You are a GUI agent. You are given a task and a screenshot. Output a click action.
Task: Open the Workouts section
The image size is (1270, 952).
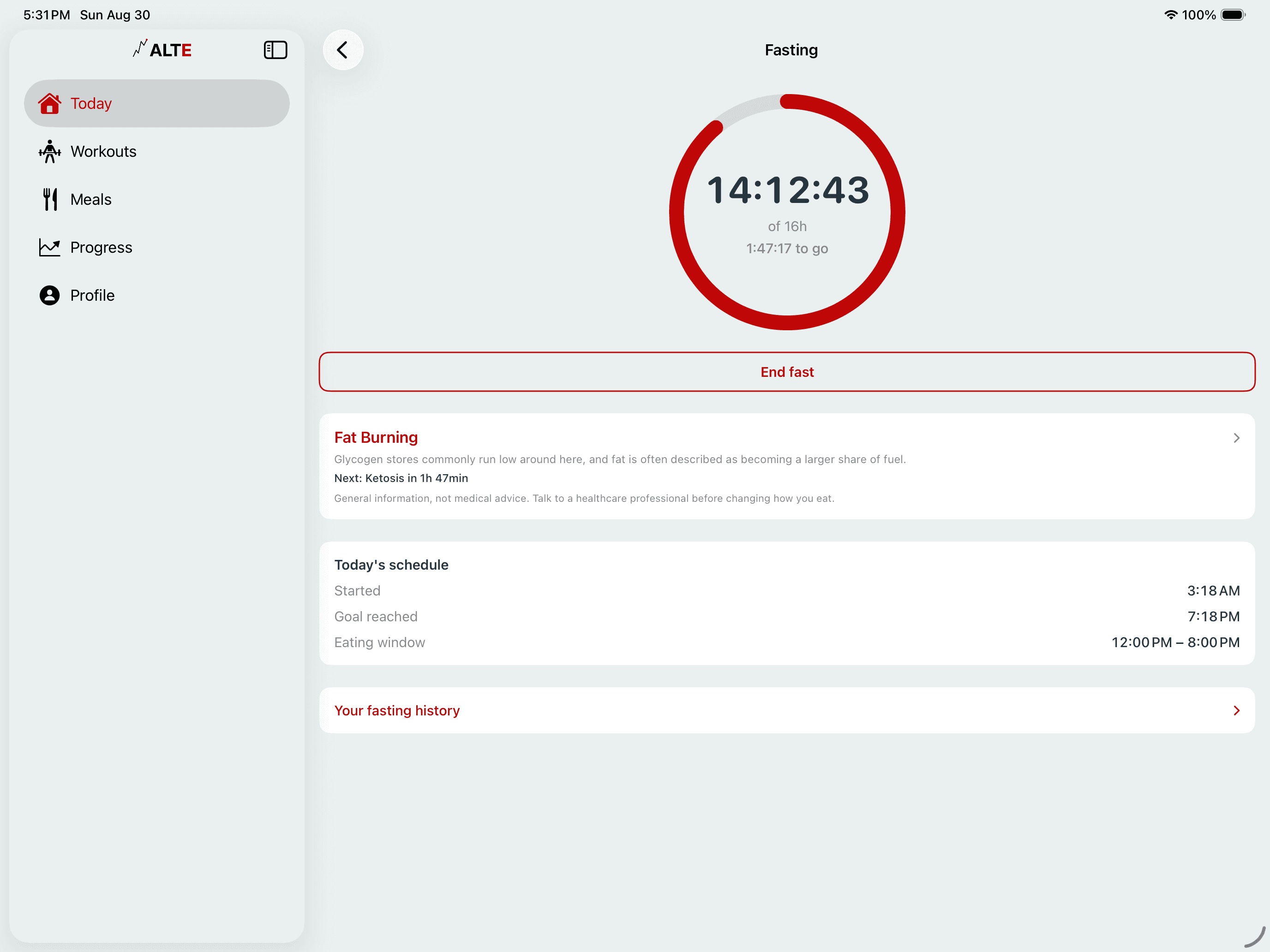157,151
